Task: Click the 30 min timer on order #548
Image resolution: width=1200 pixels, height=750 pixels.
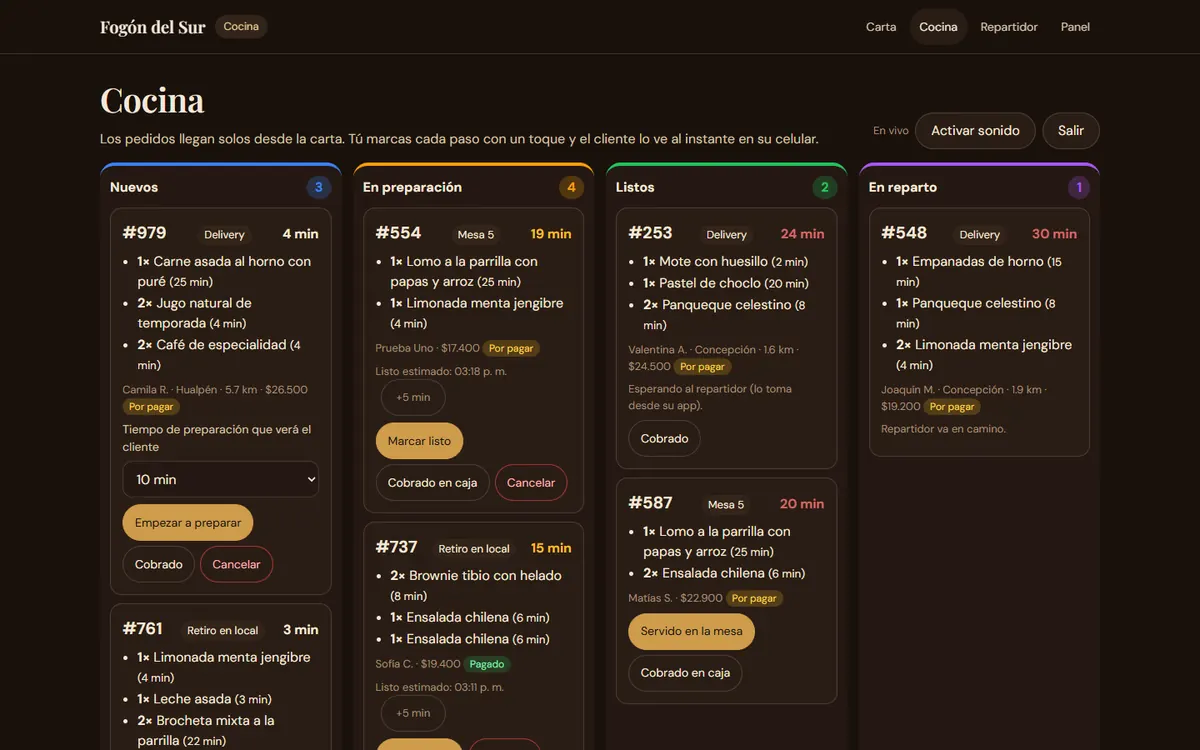Action: coord(1054,234)
